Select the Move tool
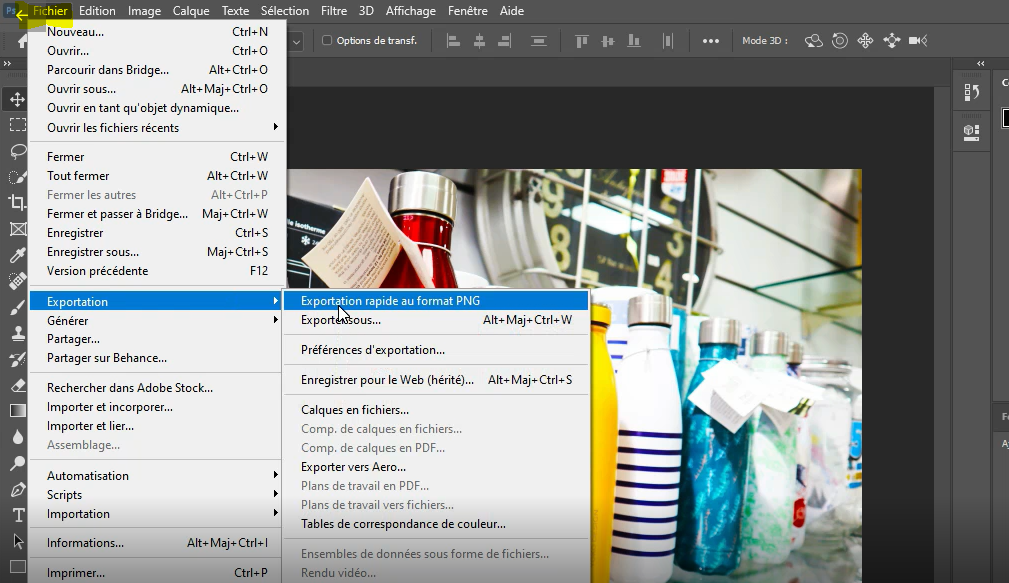Viewport: 1009px width, 583px height. (17, 99)
